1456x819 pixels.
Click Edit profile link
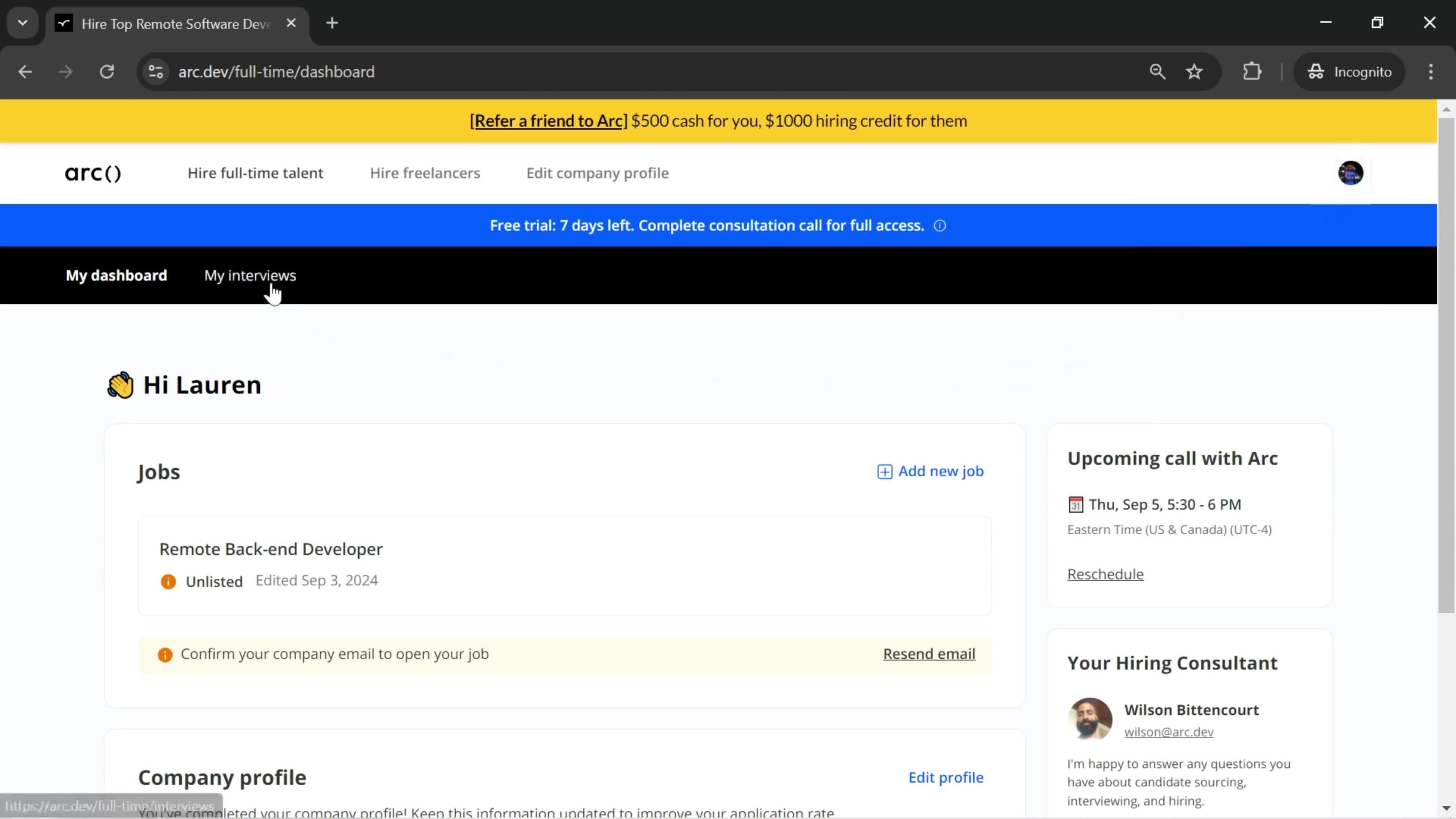click(946, 778)
